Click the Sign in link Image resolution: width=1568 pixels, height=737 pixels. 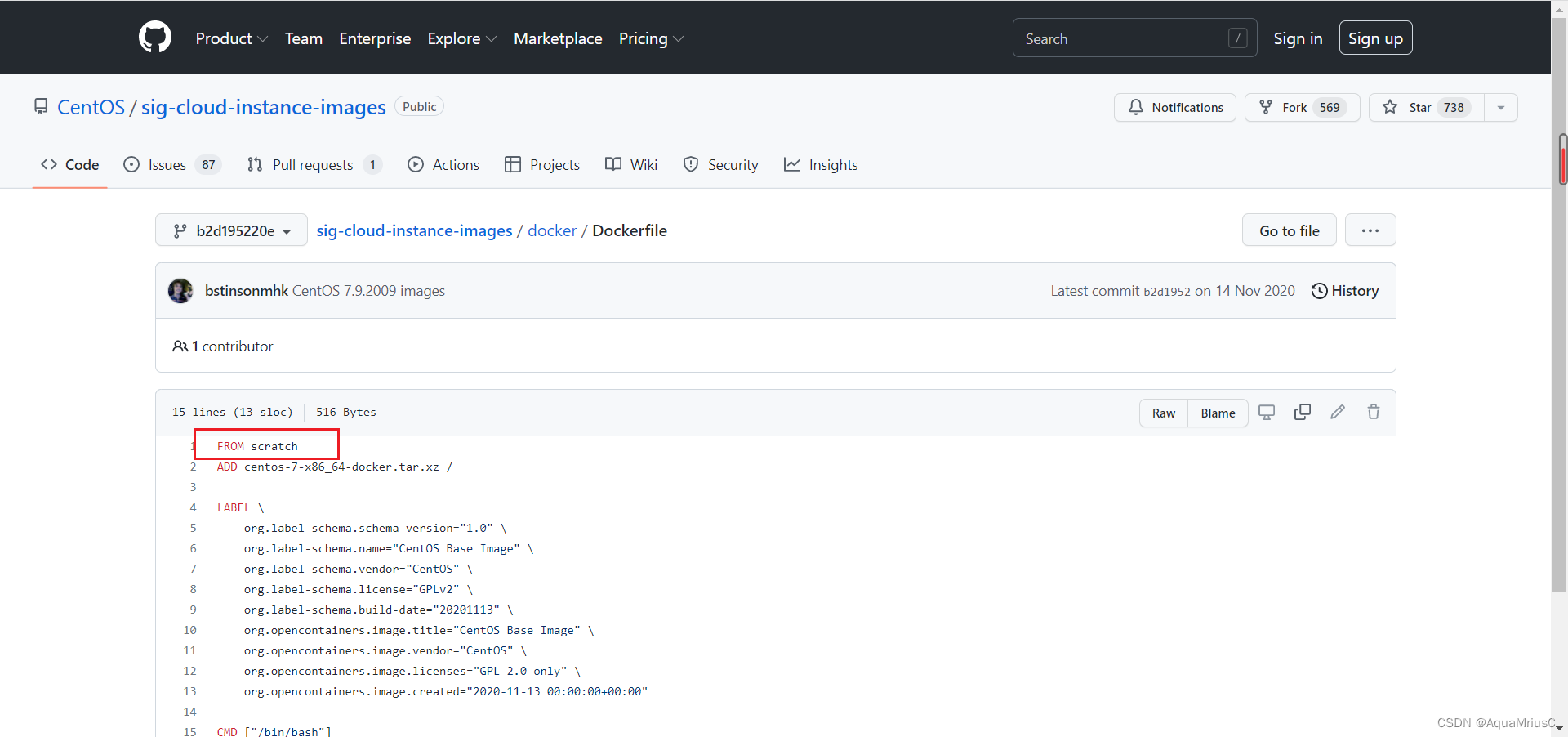[x=1298, y=38]
